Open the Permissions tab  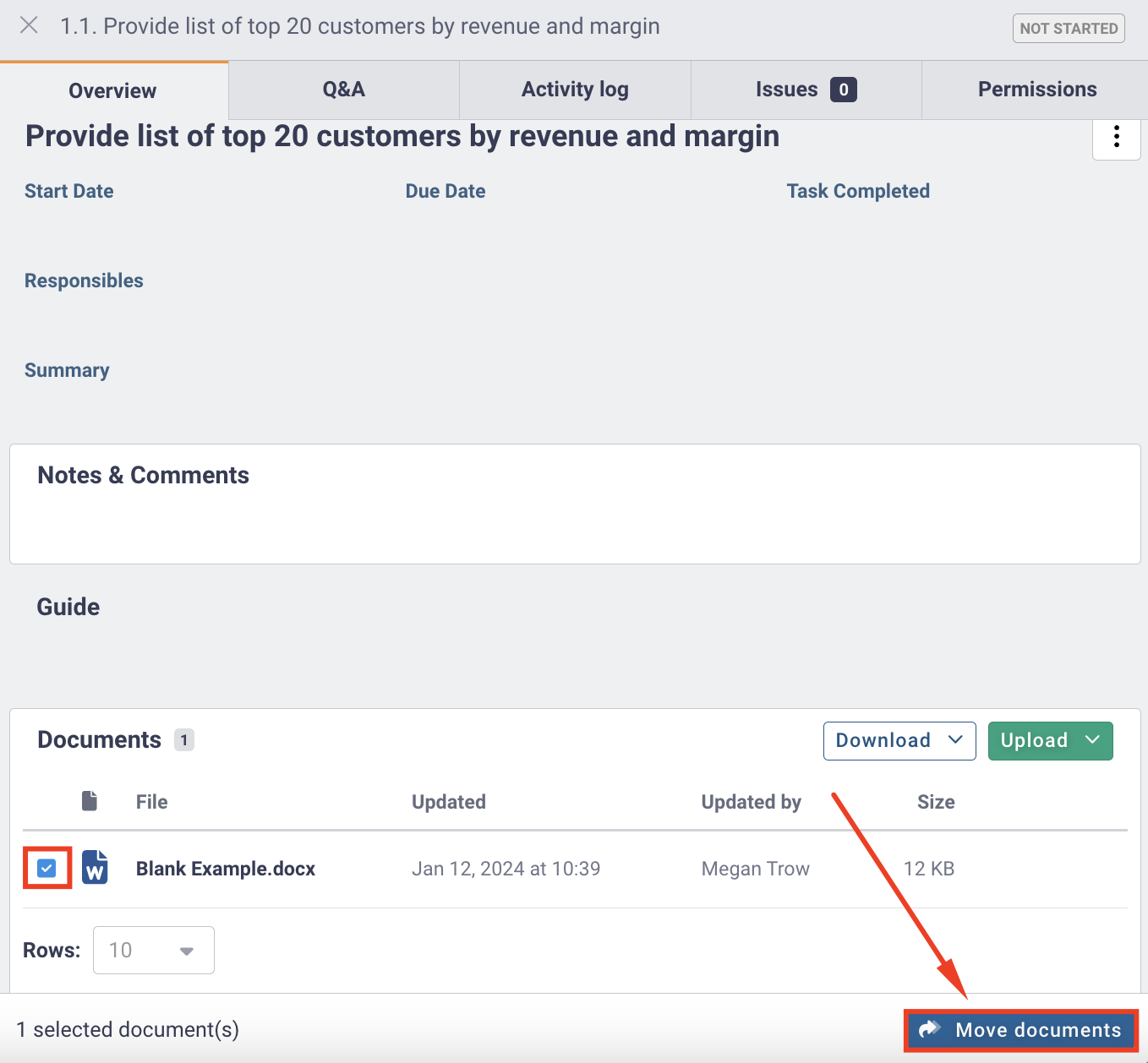pos(1036,90)
